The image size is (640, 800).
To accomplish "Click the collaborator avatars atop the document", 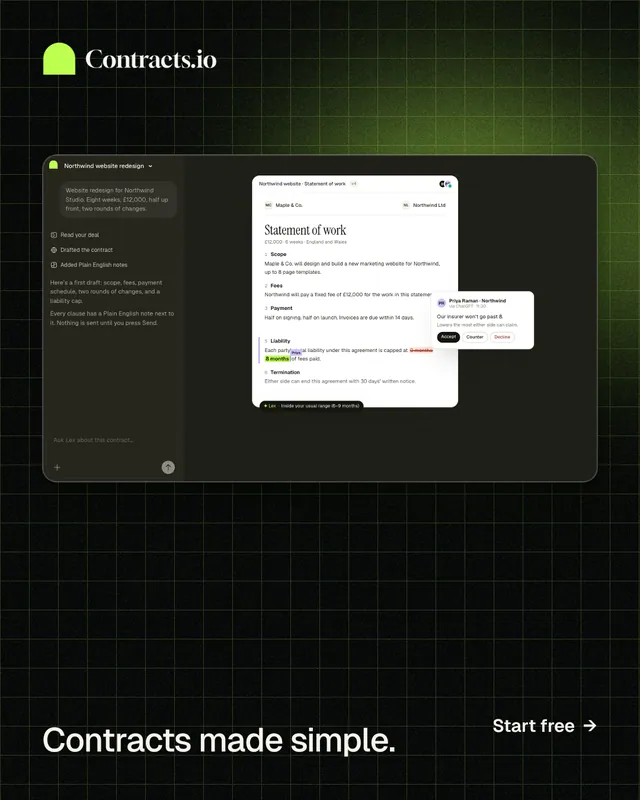I will 446,184.
